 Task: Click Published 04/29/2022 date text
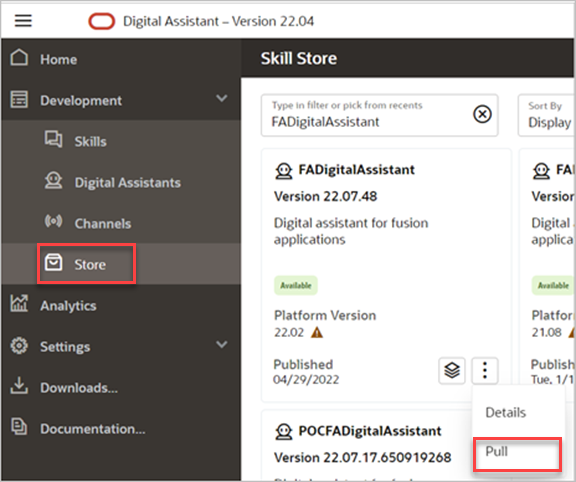pyautogui.click(x=306, y=379)
